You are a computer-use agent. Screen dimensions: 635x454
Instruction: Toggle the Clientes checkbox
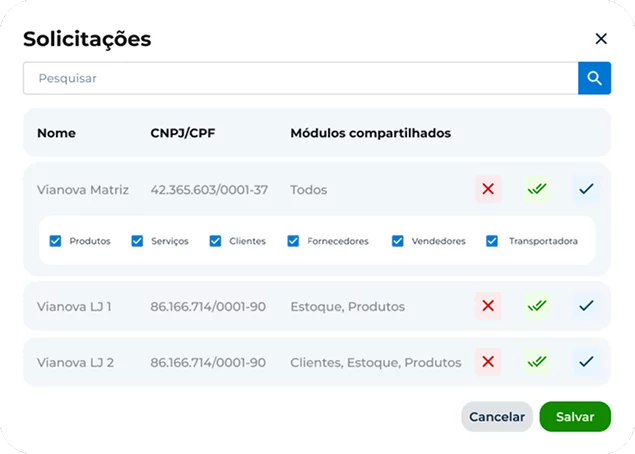click(x=215, y=241)
